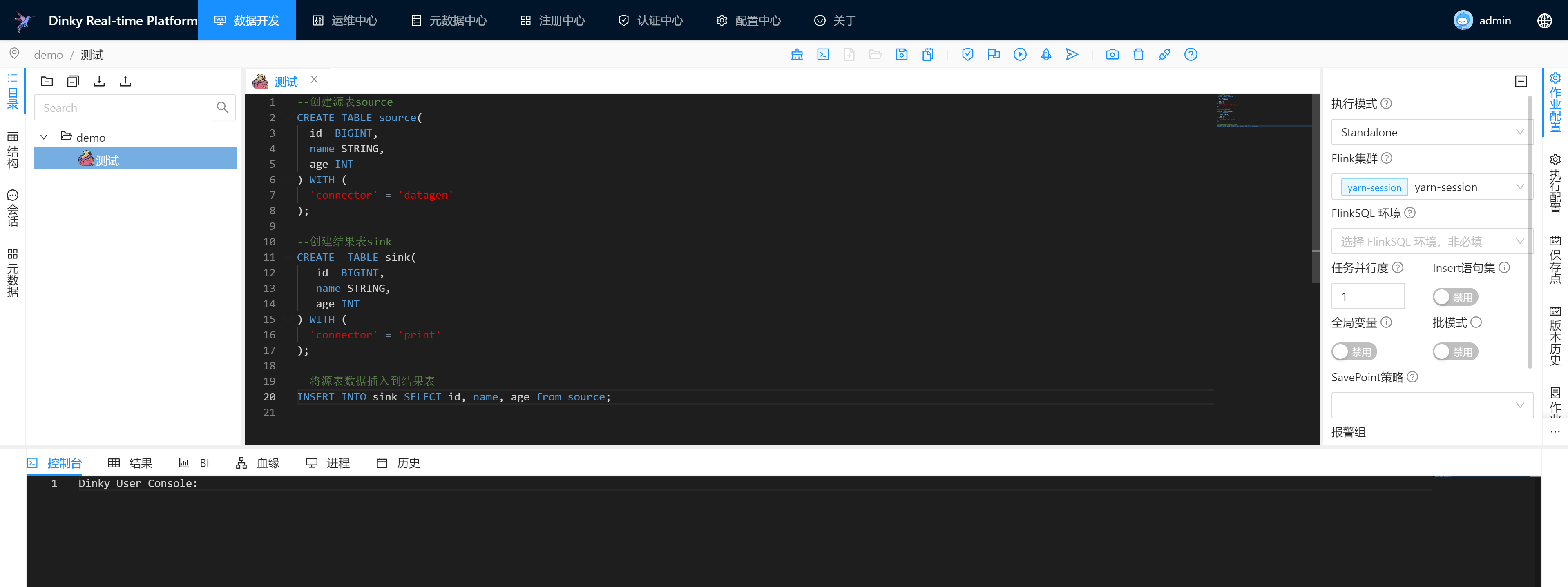The width and height of the screenshot is (1568, 587).
Task: Click the help question mark toolbar icon
Action: point(1191,55)
